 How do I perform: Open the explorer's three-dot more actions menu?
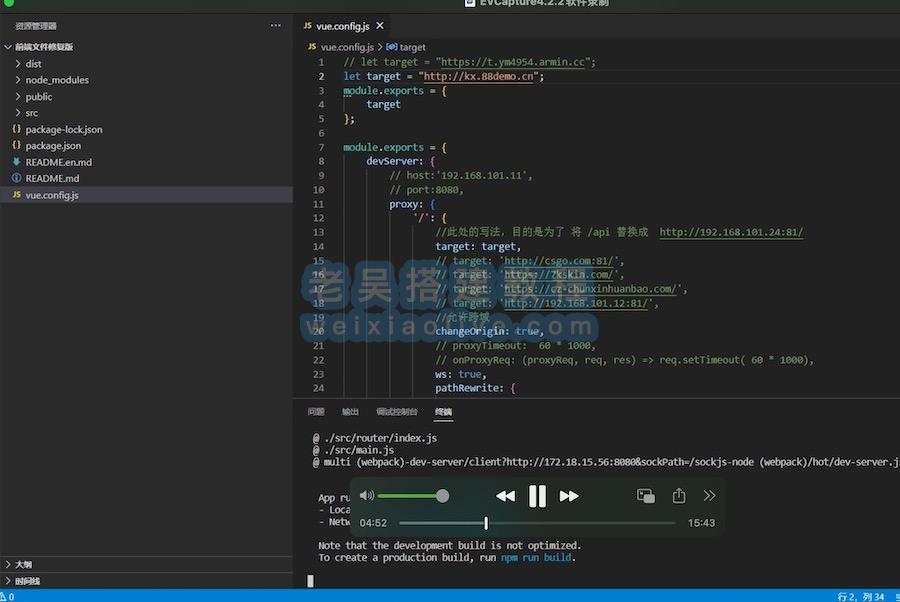[276, 26]
